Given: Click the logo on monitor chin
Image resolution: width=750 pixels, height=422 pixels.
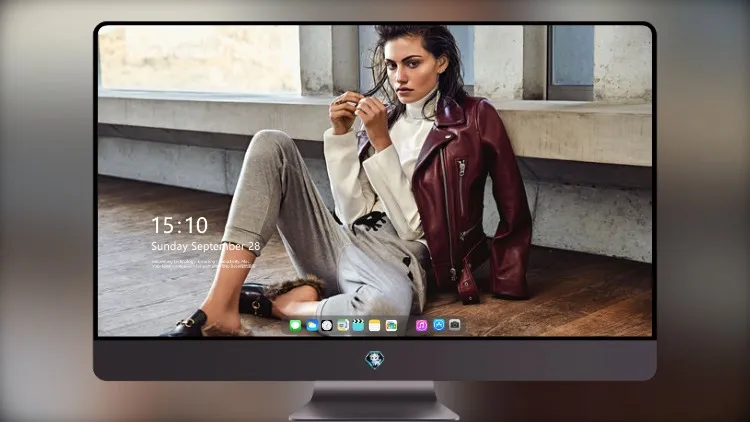Looking at the screenshot, I should tap(375, 360).
